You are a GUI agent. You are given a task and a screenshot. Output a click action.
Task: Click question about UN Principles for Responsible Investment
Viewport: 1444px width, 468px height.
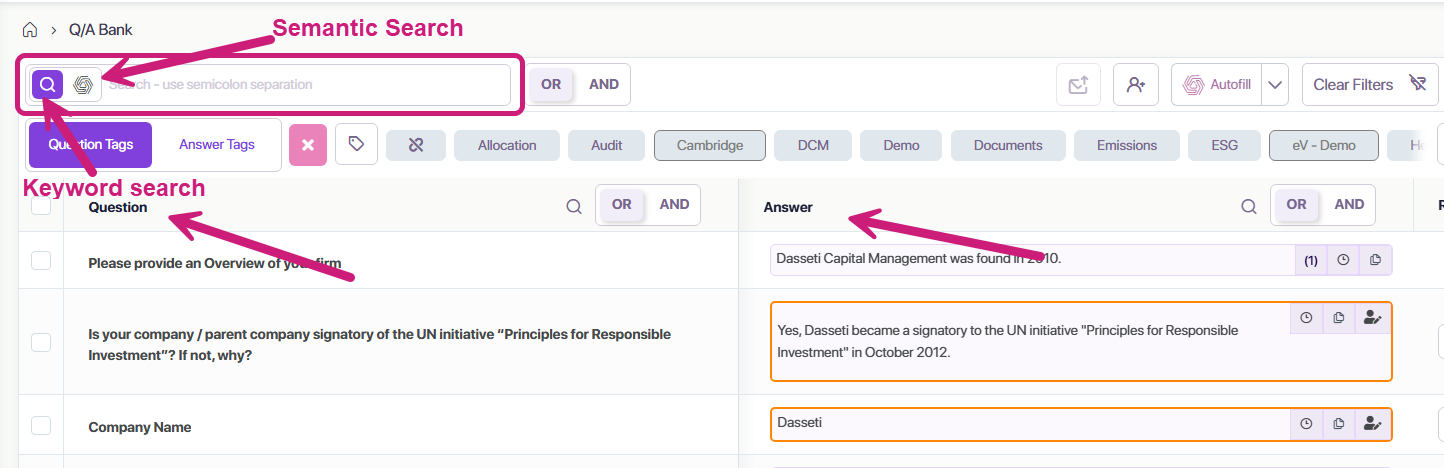click(380, 344)
